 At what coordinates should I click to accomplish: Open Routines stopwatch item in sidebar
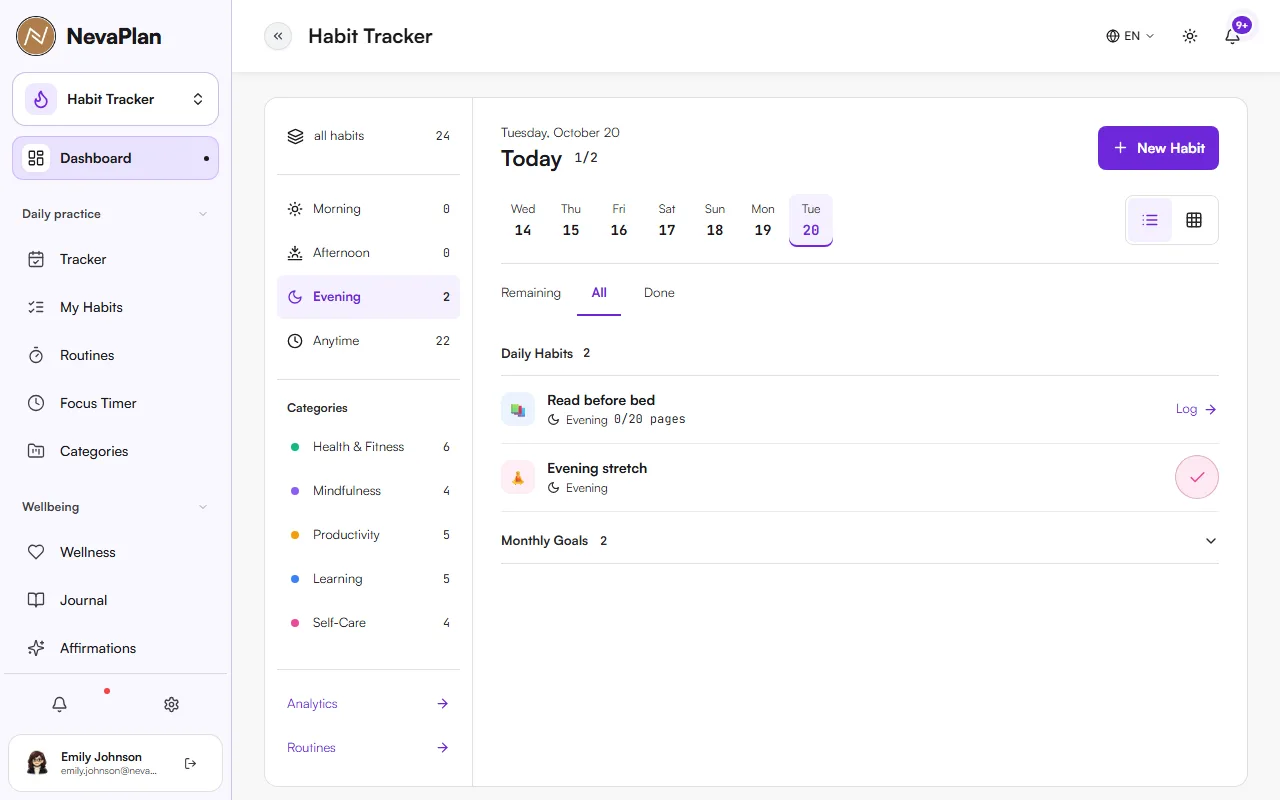coord(115,355)
